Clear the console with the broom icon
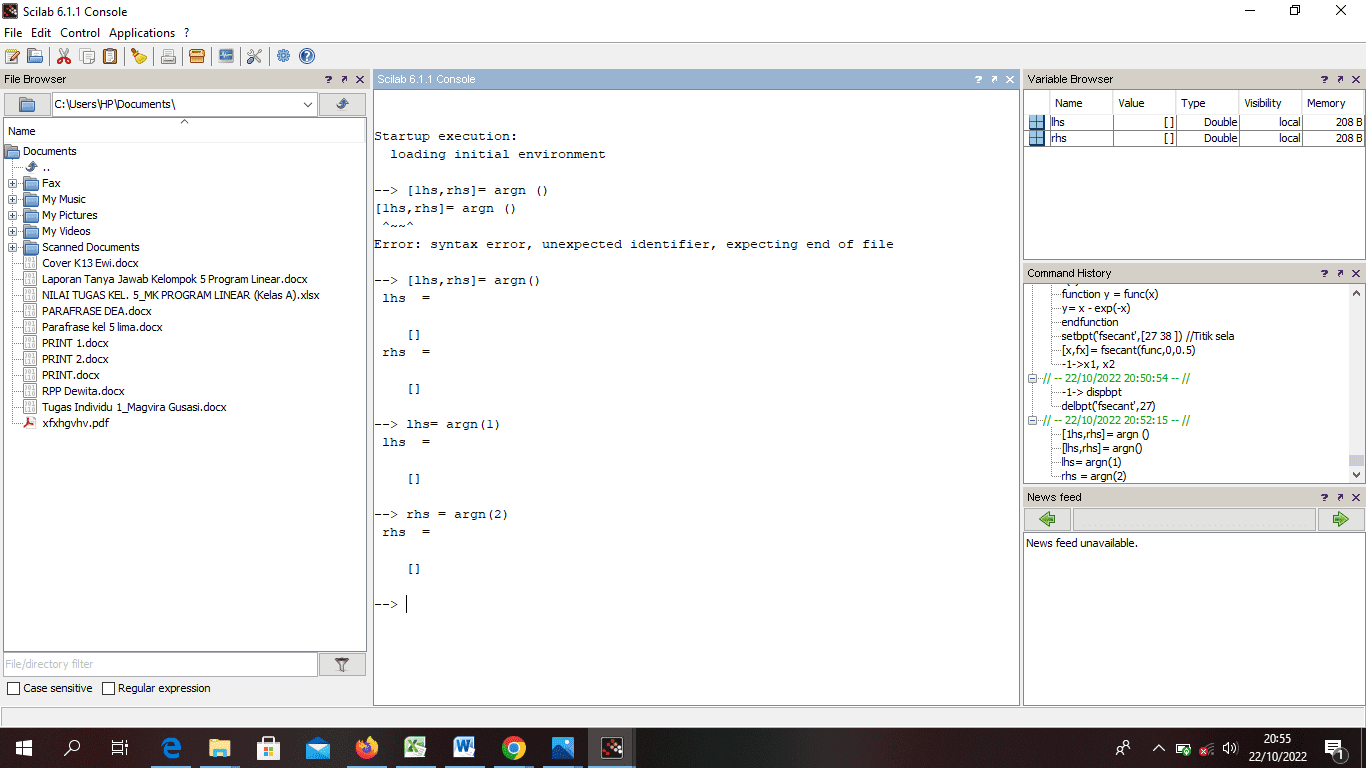Viewport: 1366px width, 768px height. click(x=139, y=56)
